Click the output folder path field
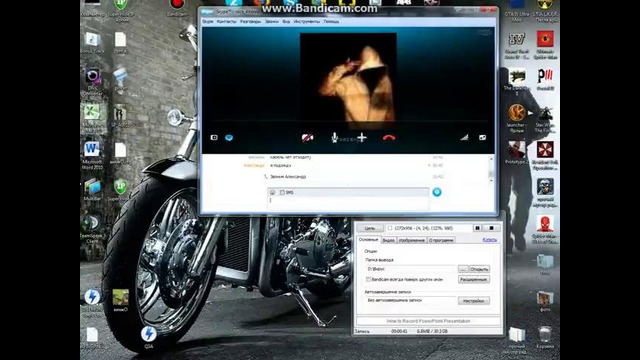 (x=411, y=269)
